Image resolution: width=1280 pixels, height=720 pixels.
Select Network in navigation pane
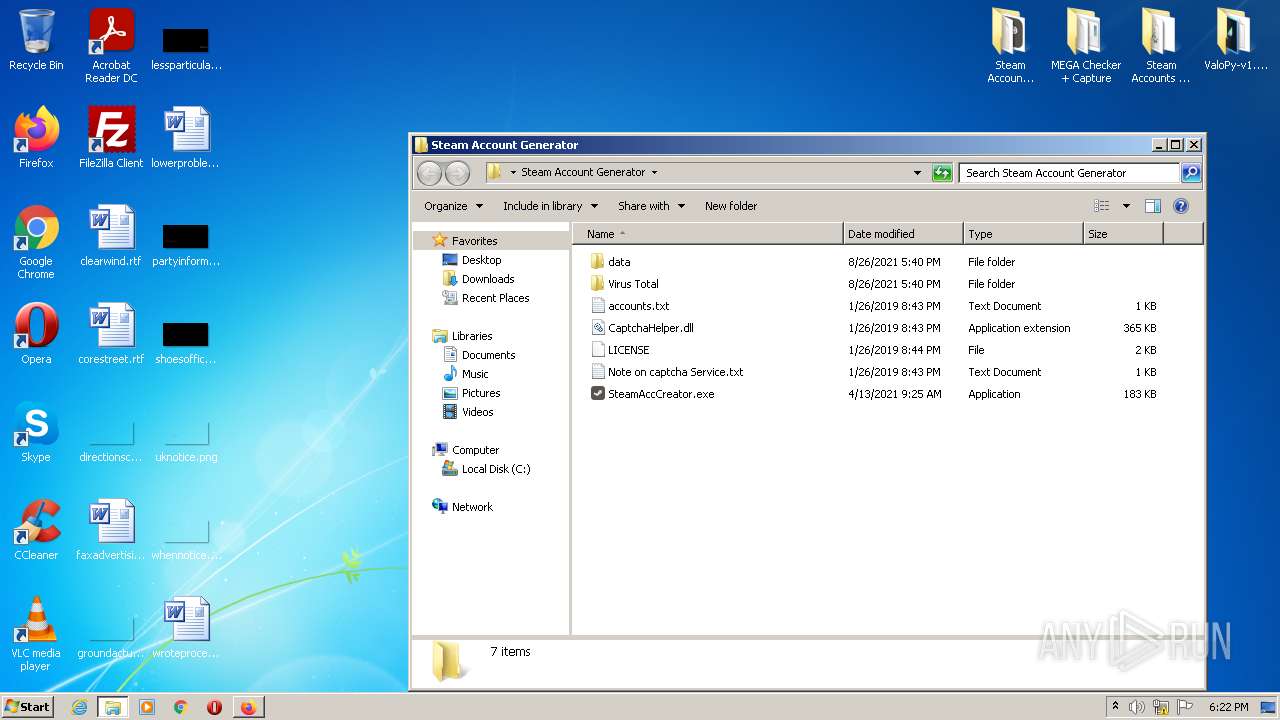[472, 507]
